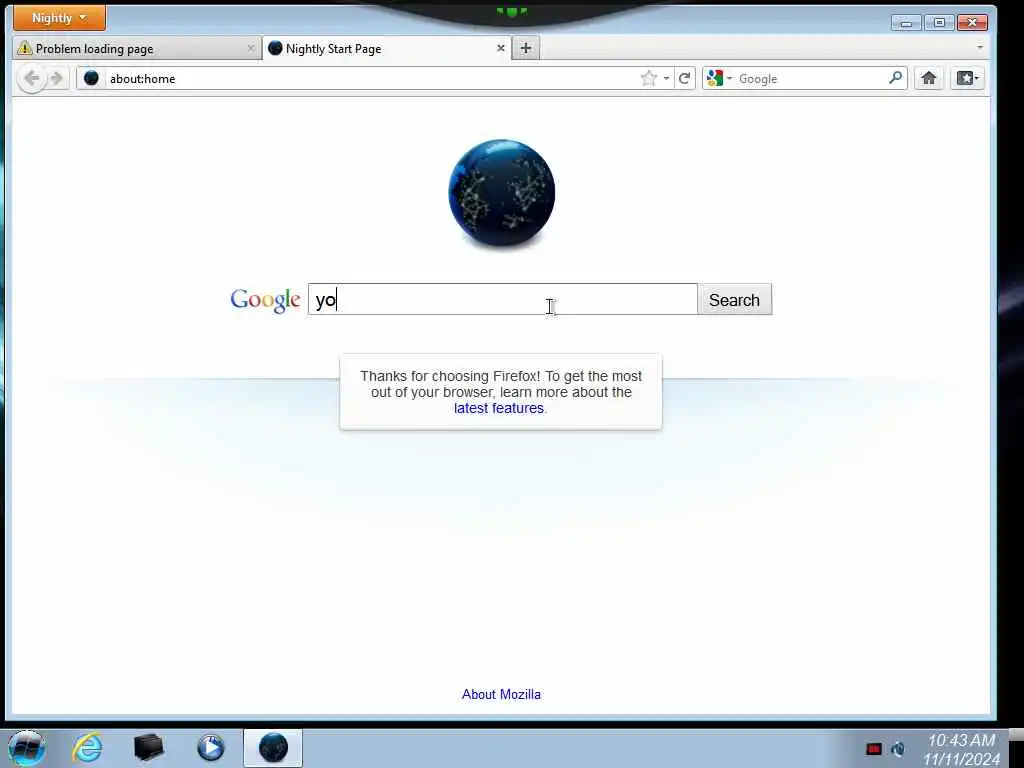This screenshot has width=1024, height=768.
Task: Maximize the Nightly window
Action: click(939, 23)
